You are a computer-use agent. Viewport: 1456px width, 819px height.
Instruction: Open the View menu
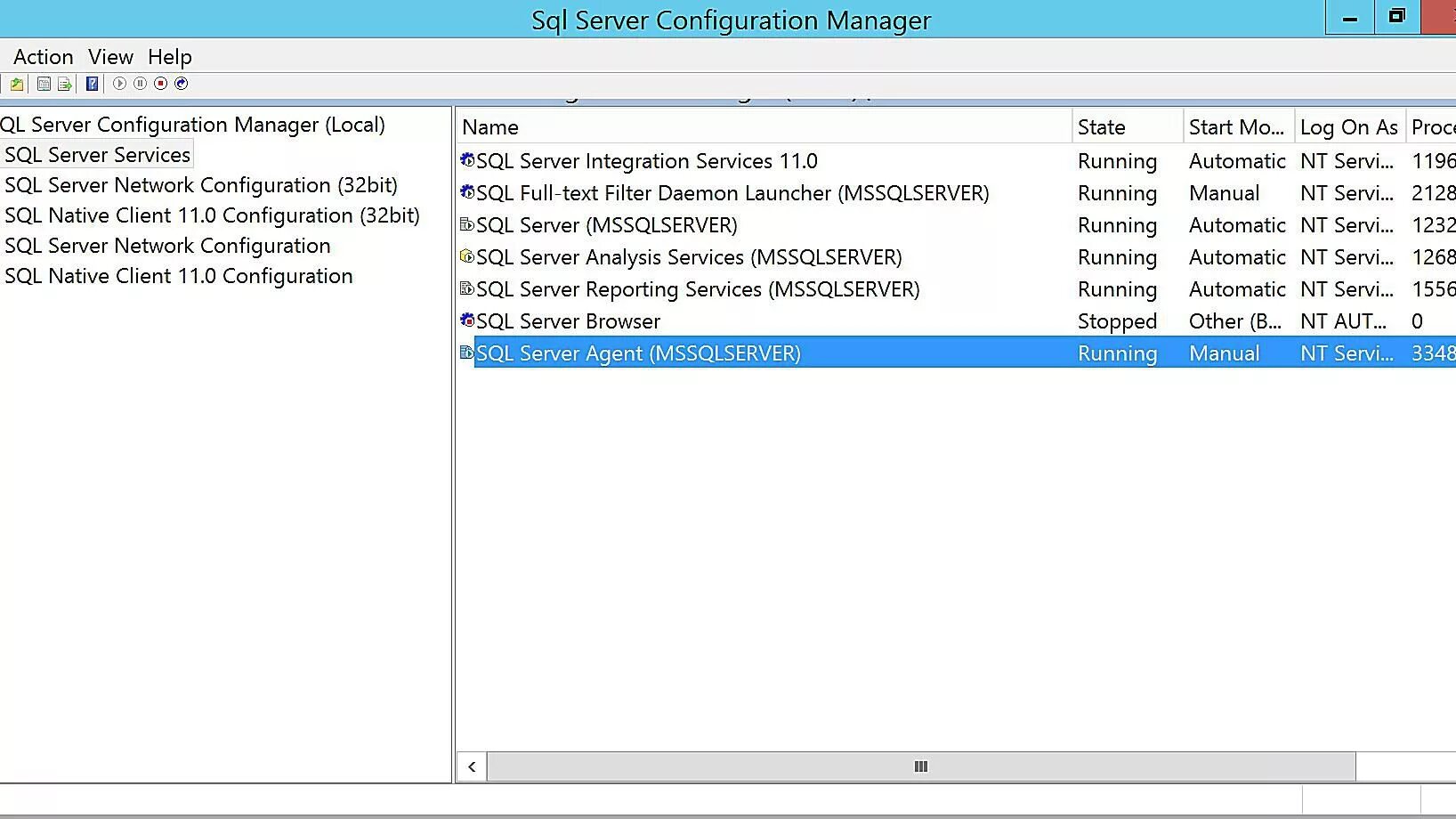click(x=110, y=57)
